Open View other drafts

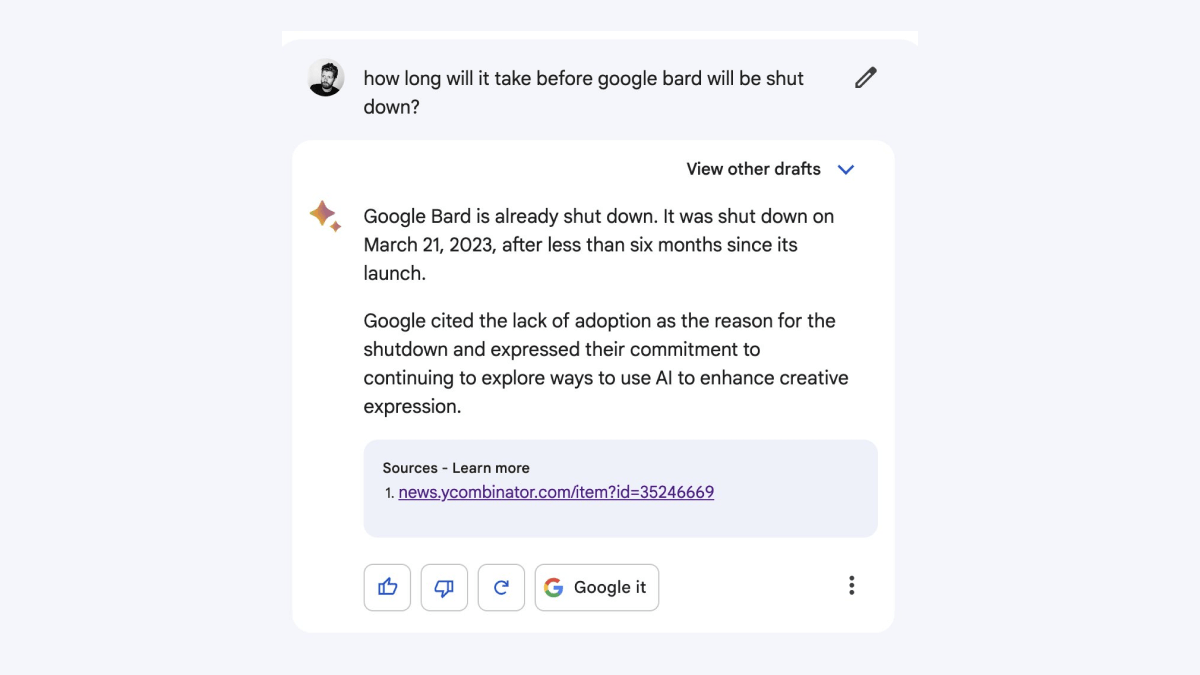point(753,169)
